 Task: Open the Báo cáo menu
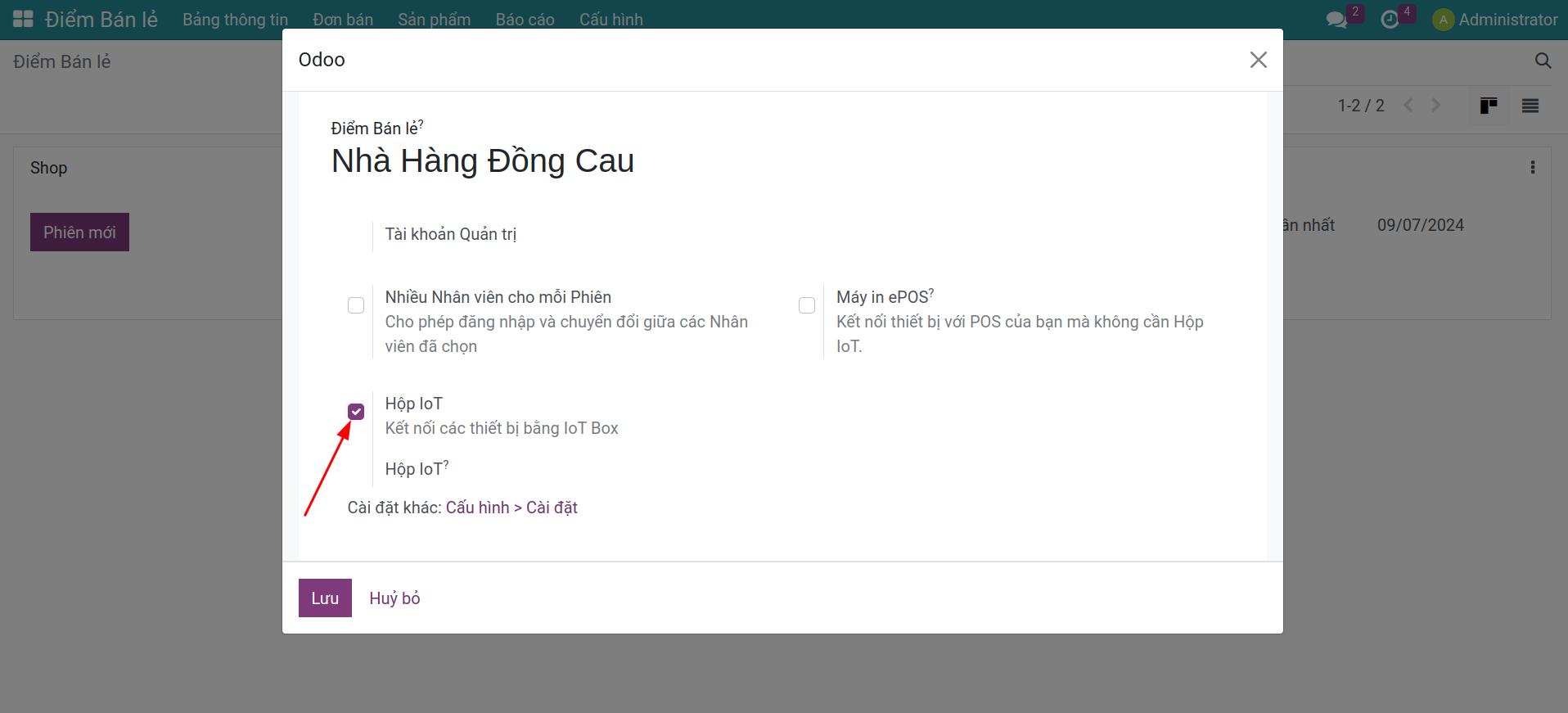coord(525,20)
